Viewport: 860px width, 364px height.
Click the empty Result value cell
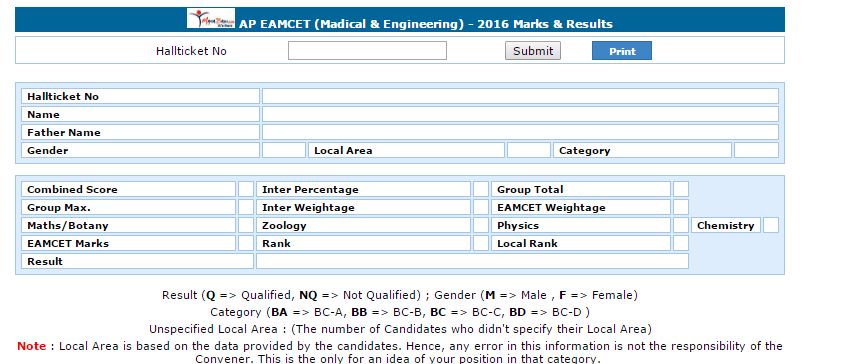[x=472, y=261]
